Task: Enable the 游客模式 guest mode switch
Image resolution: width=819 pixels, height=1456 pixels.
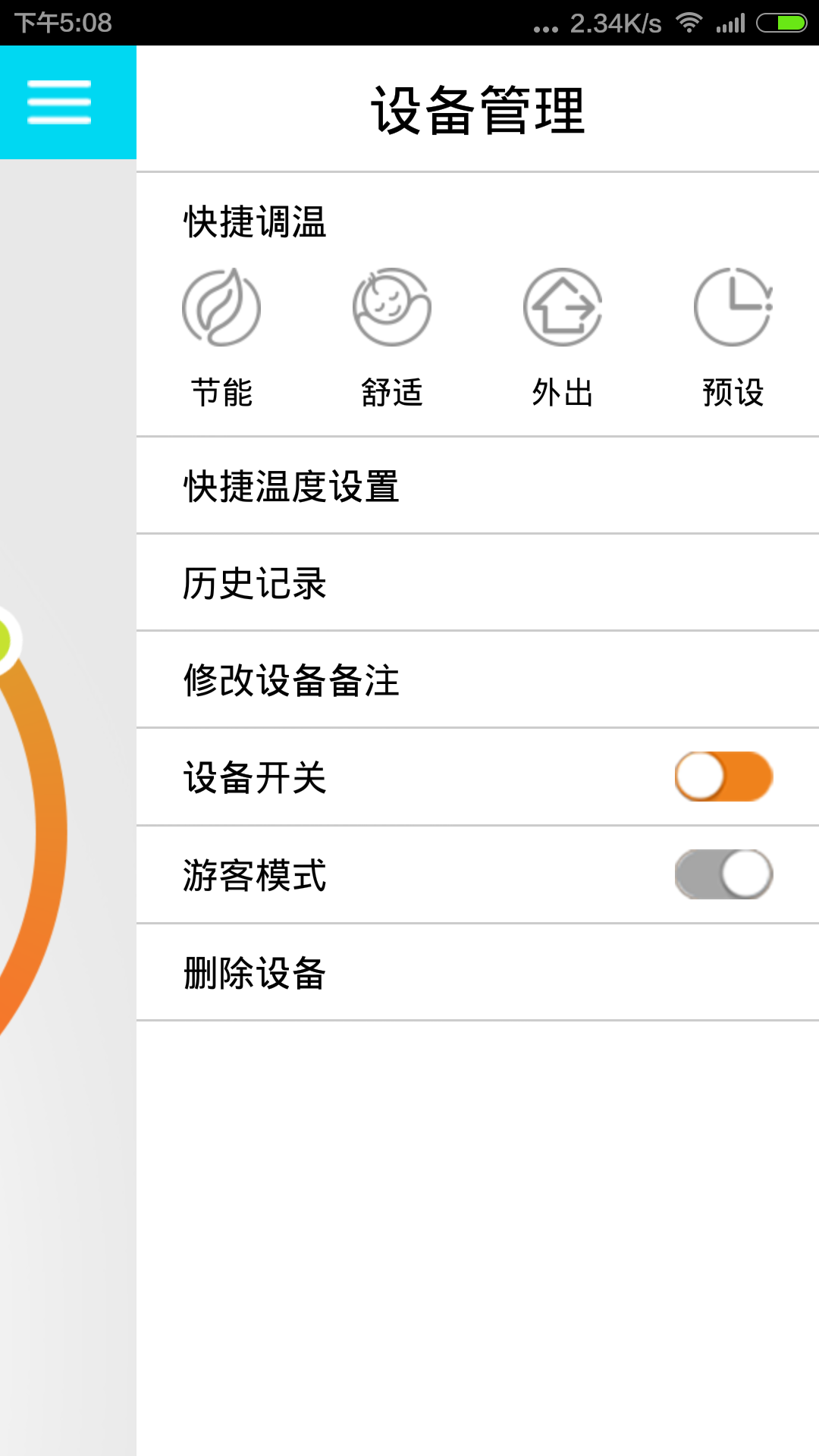Action: 724,874
